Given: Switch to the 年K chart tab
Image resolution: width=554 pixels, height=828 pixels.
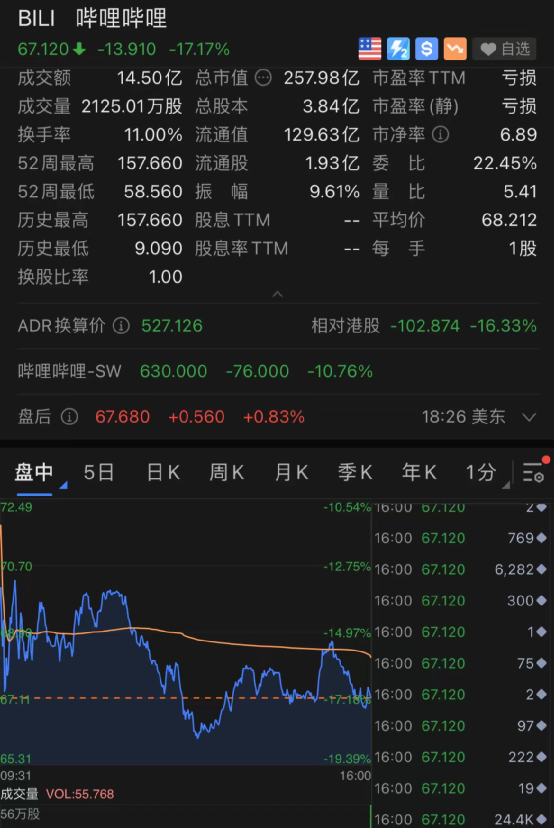Looking at the screenshot, I should pos(419,472).
